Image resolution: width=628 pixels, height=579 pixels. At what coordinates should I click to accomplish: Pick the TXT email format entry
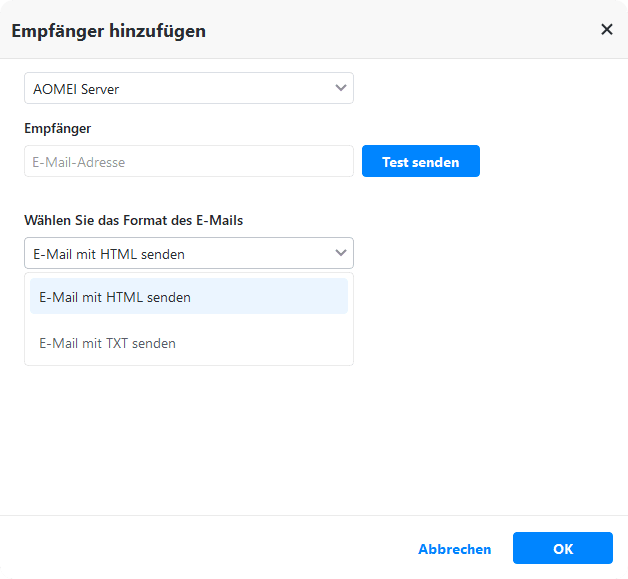point(108,343)
